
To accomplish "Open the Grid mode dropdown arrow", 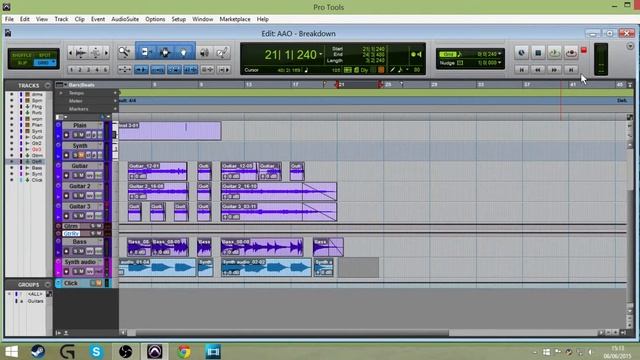I will [x=53, y=62].
